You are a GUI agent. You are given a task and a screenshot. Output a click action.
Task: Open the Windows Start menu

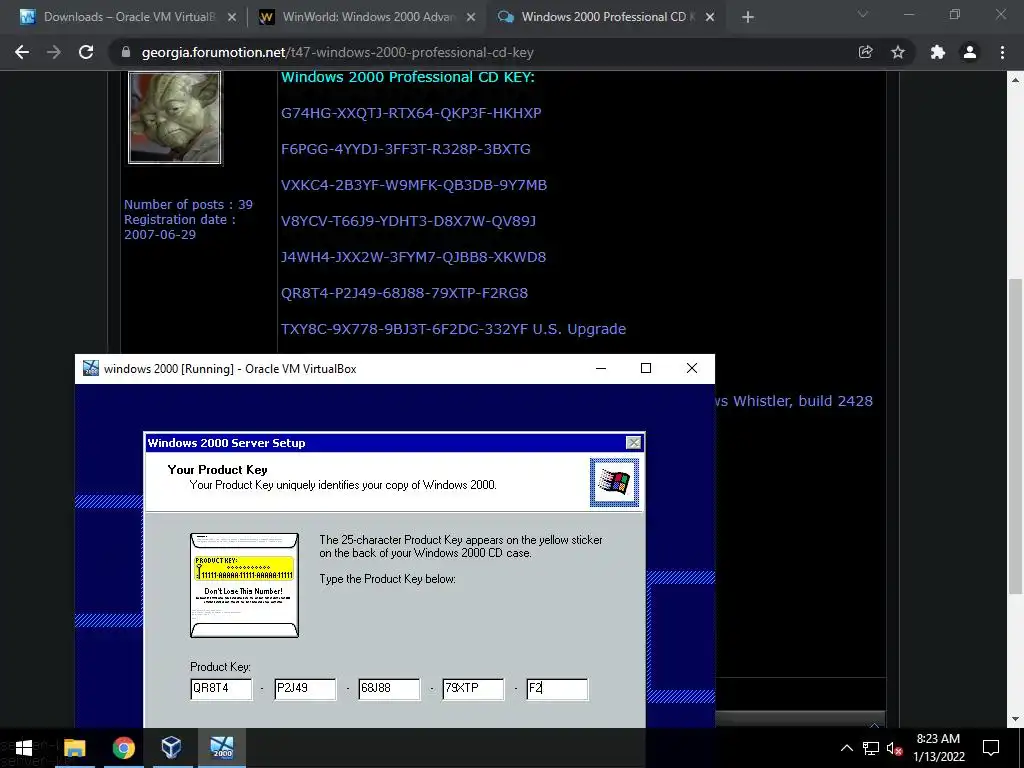[x=24, y=748]
